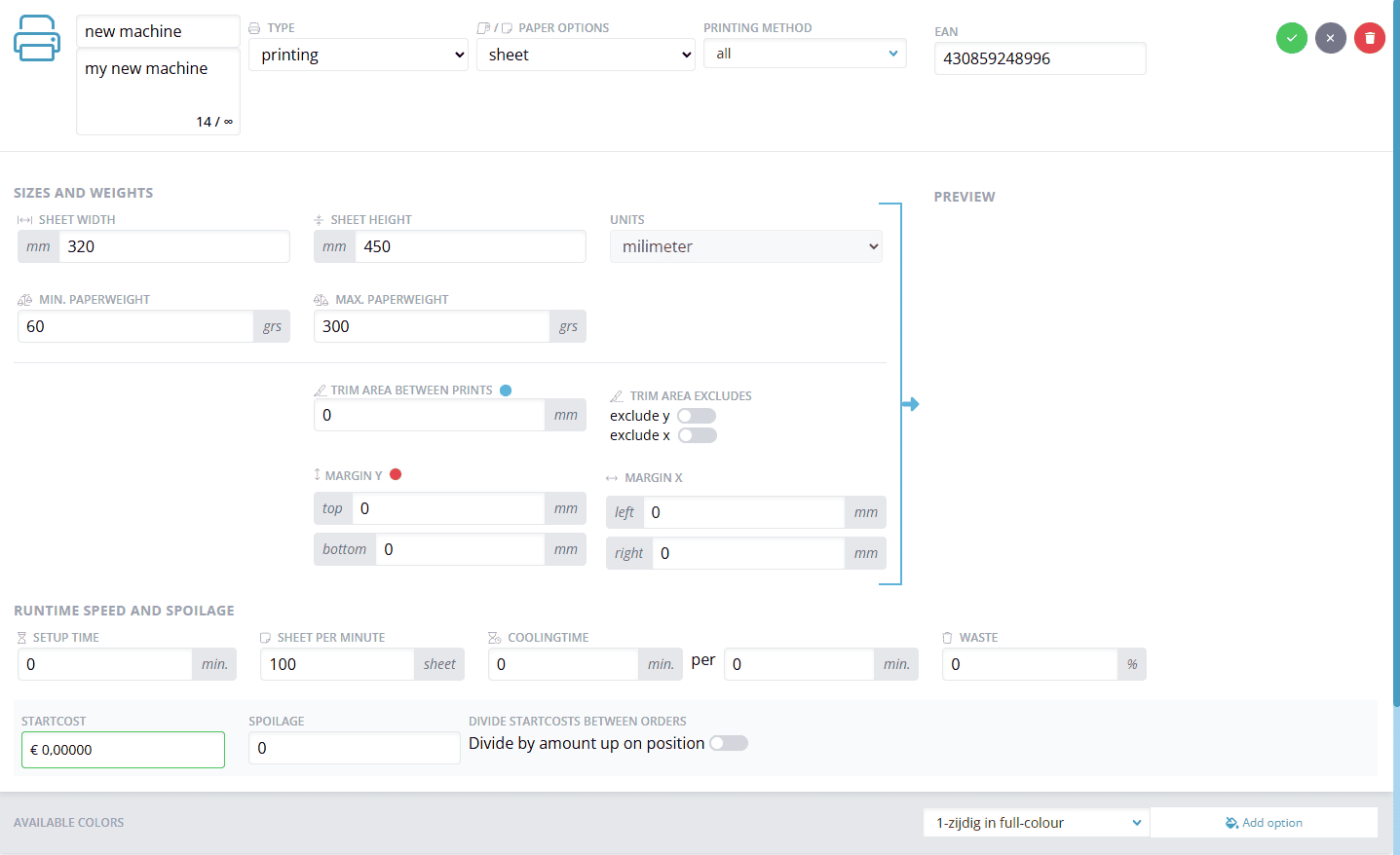Click blue info dot beside Trim Area
The width and height of the screenshot is (1400, 855).
tap(506, 390)
